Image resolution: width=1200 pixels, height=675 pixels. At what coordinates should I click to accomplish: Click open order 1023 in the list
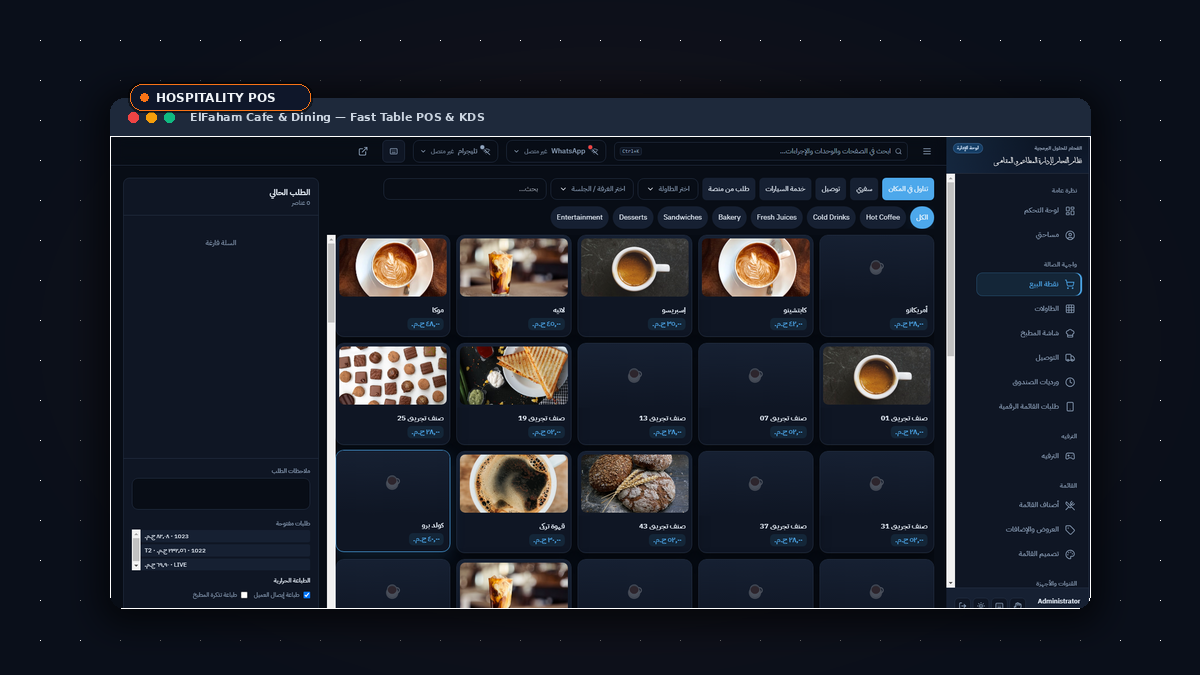226,536
